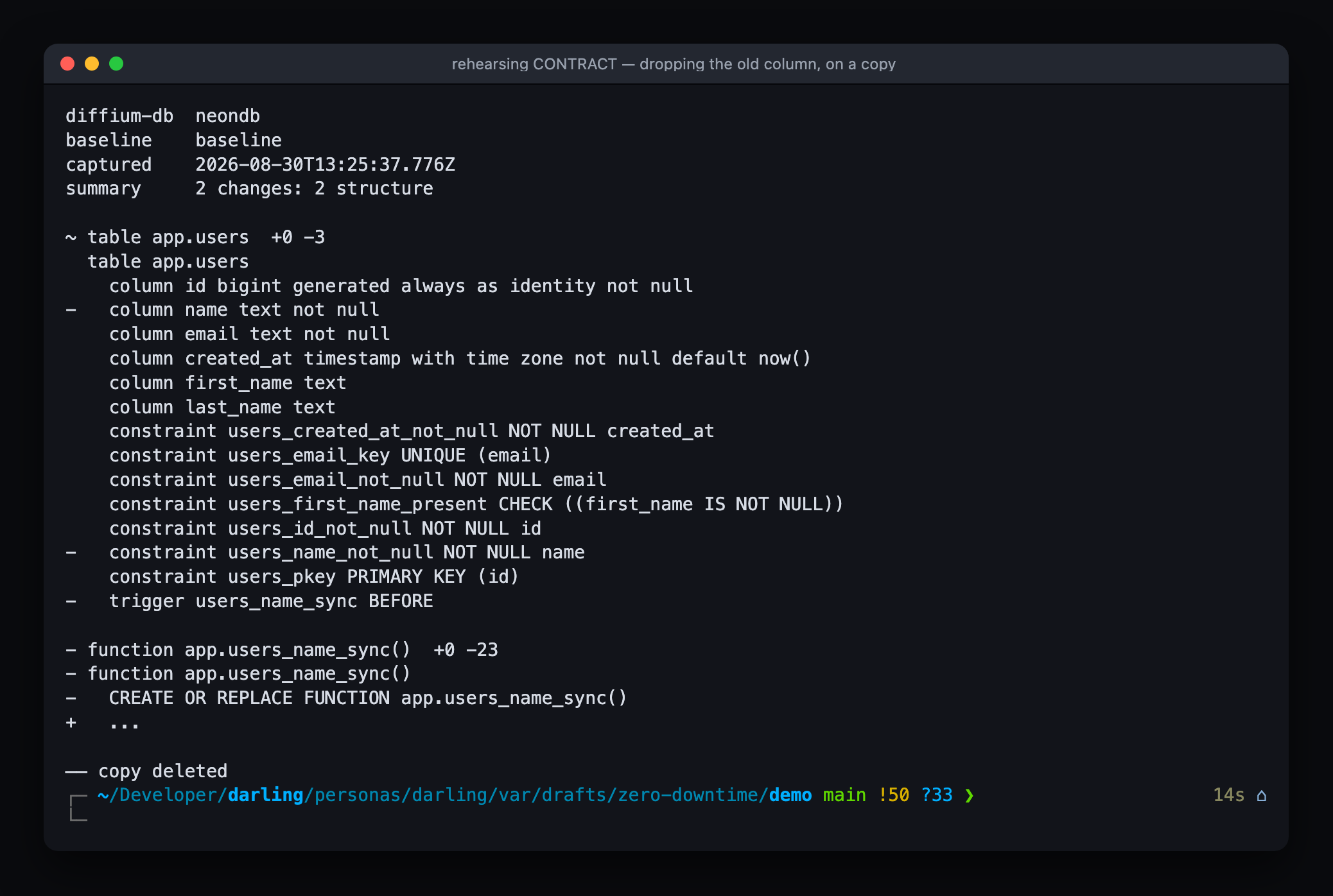
Task: Click the '!50' modified files indicator
Action: [893, 795]
